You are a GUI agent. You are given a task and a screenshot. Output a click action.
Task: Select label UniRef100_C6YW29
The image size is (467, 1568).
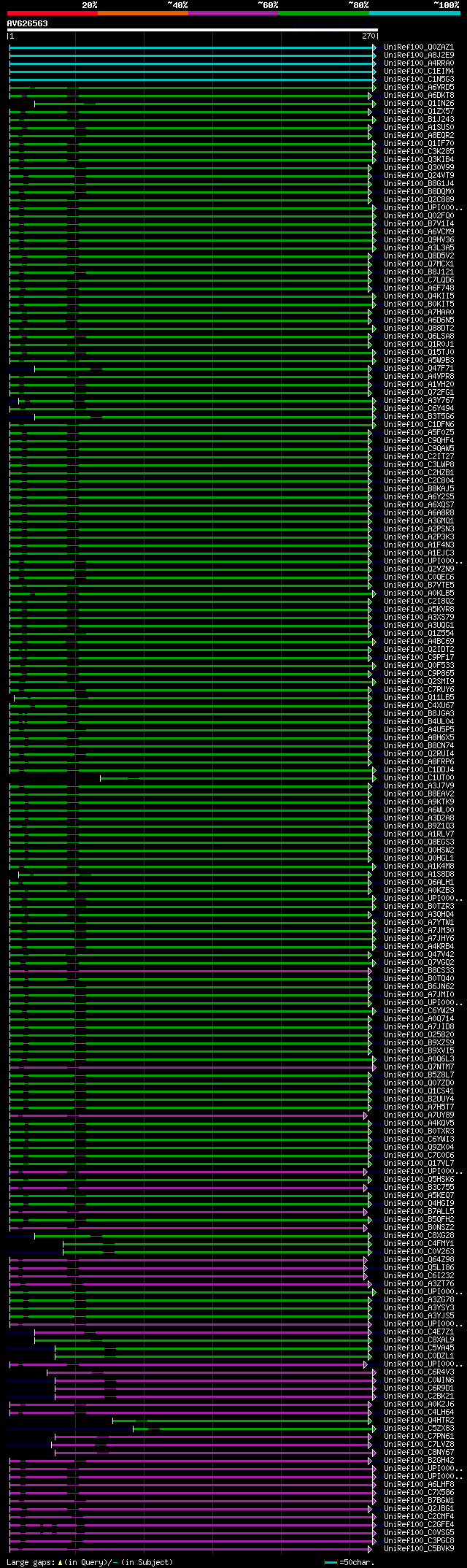tap(419, 1010)
